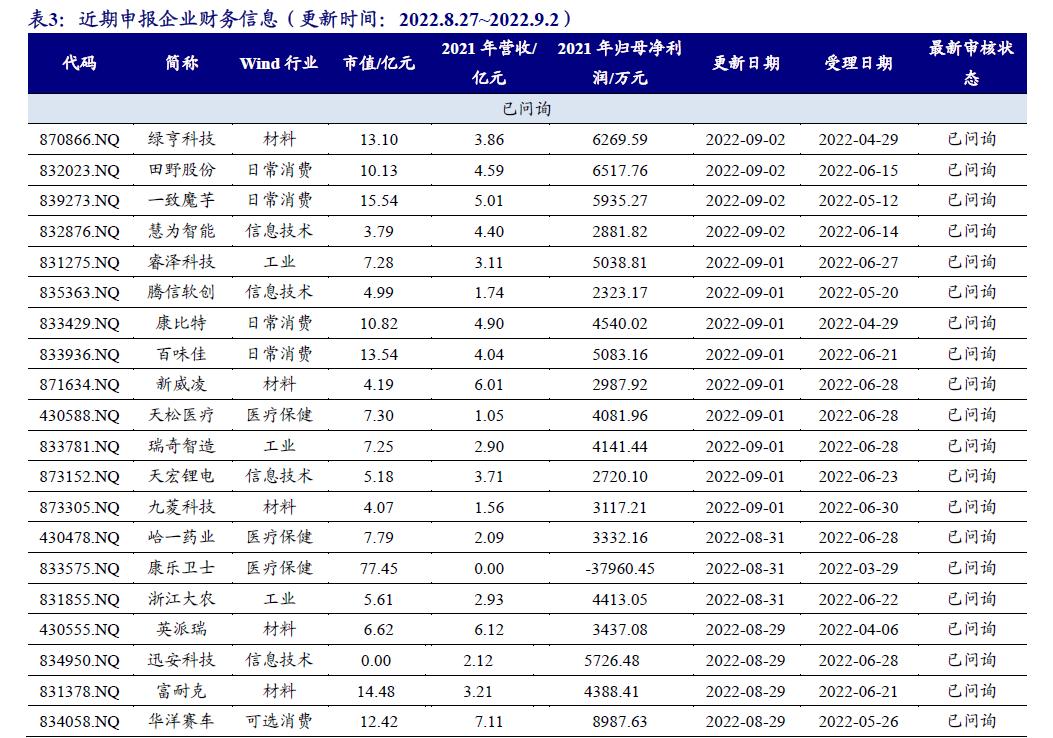Click net profit value 2323.17
Viewport: 1053px width, 738px height.
tap(620, 293)
